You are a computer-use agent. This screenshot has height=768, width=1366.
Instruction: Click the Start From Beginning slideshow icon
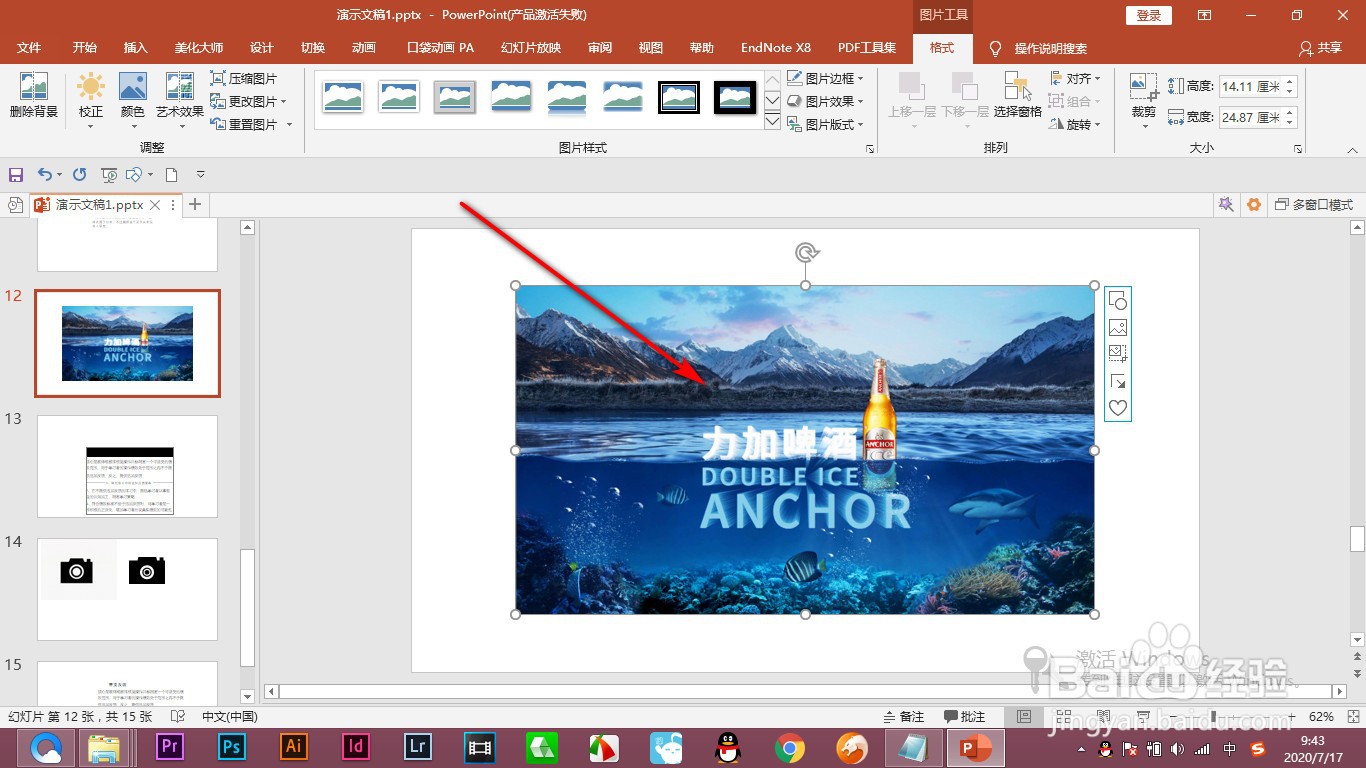[x=110, y=174]
